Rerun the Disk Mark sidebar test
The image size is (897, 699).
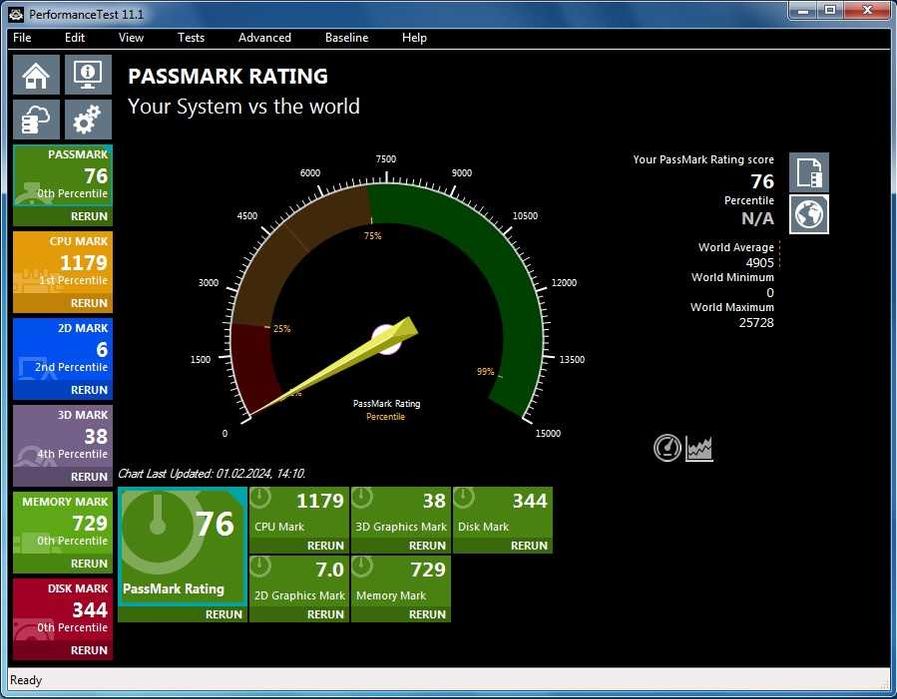point(89,650)
